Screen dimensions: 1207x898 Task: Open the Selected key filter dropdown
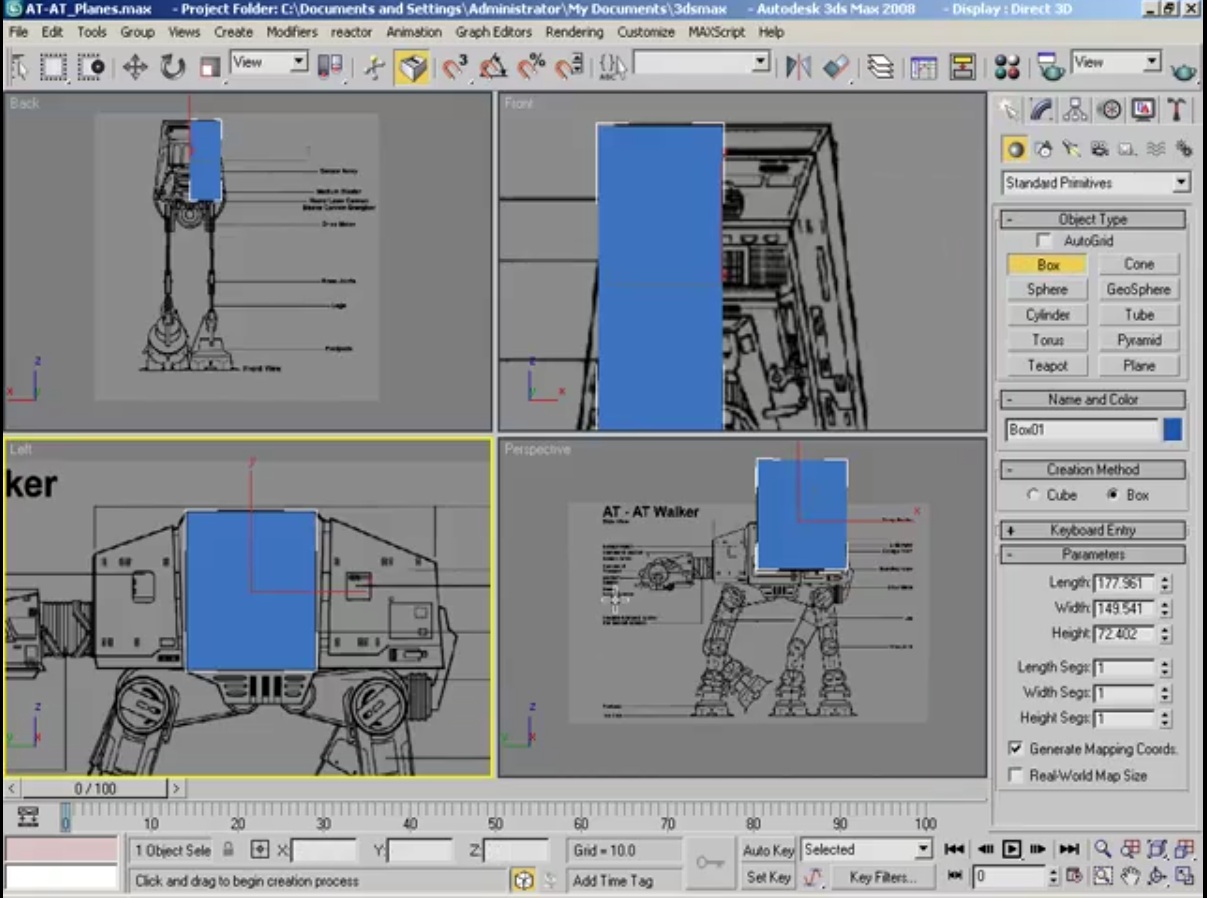[x=866, y=850]
